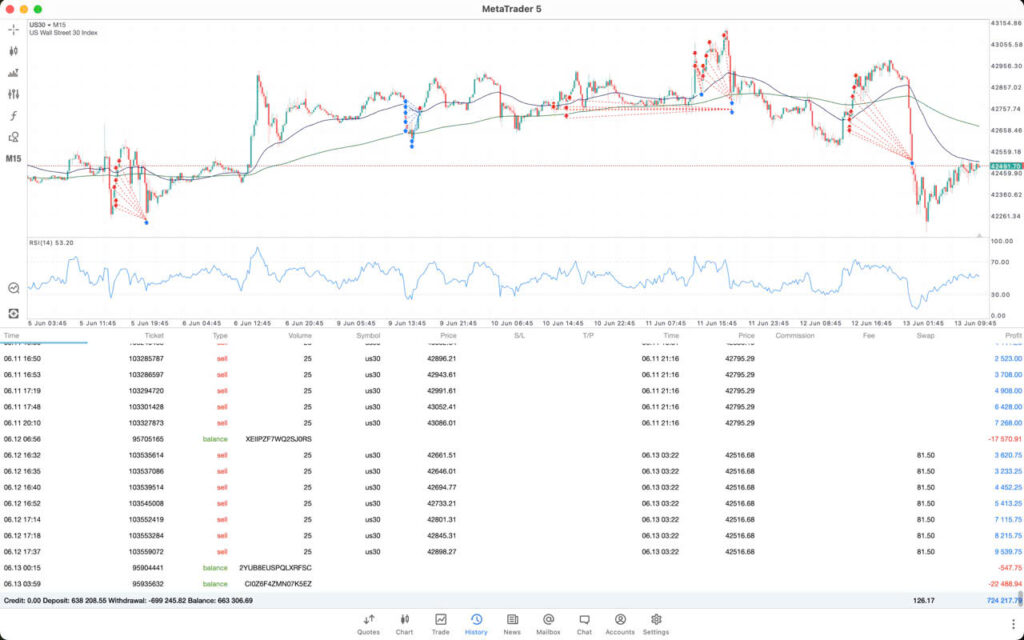Select the crosshair cursor tool
Screen dimensions: 1024x640
[13, 29]
